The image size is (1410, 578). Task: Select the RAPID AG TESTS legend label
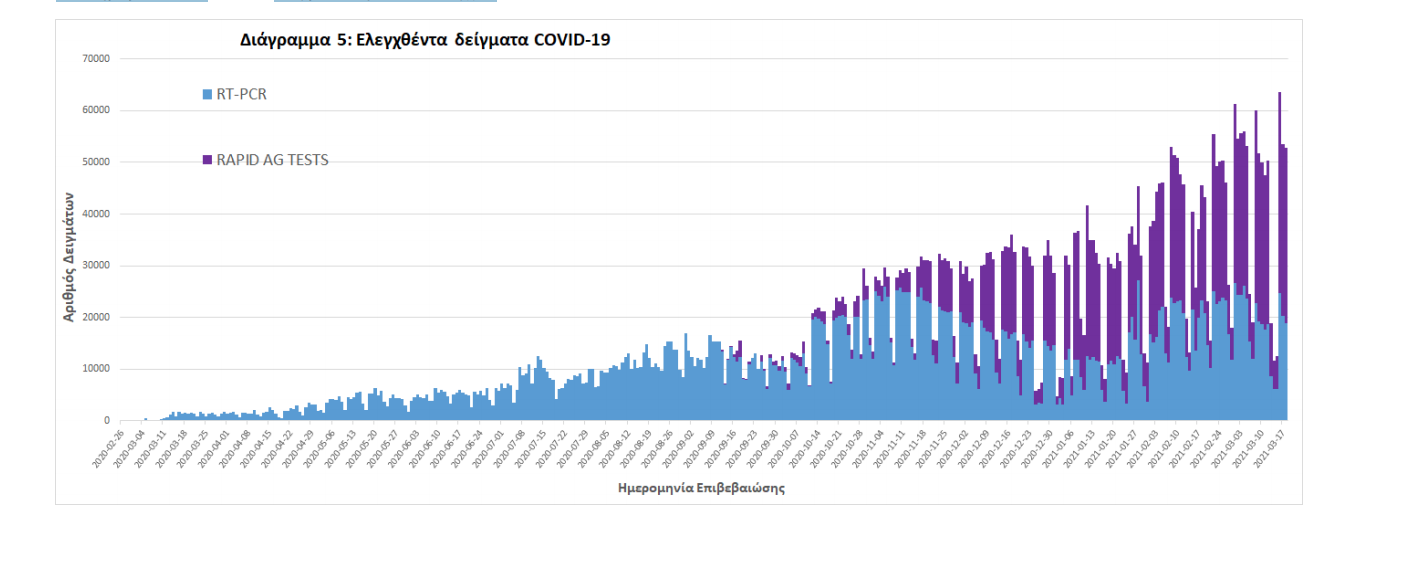pyautogui.click(x=272, y=160)
